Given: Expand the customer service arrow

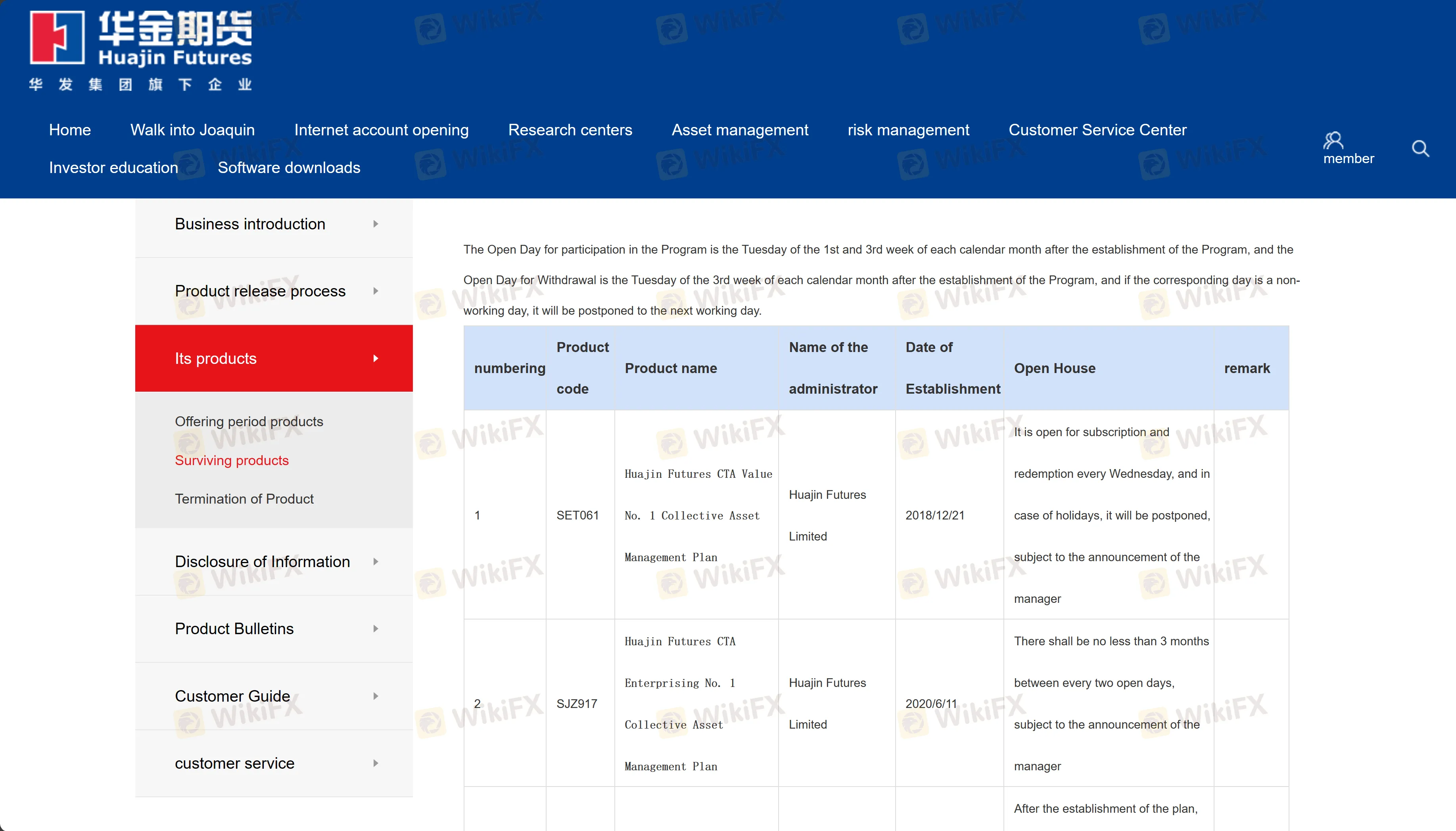Looking at the screenshot, I should pos(375,764).
